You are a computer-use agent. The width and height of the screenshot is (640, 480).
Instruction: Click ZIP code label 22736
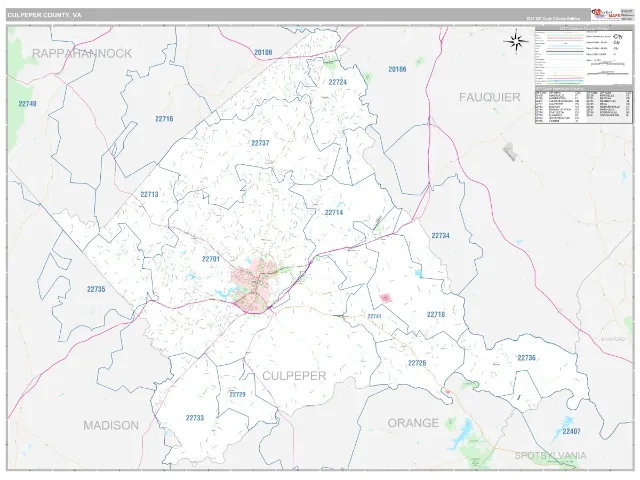[x=527, y=358]
